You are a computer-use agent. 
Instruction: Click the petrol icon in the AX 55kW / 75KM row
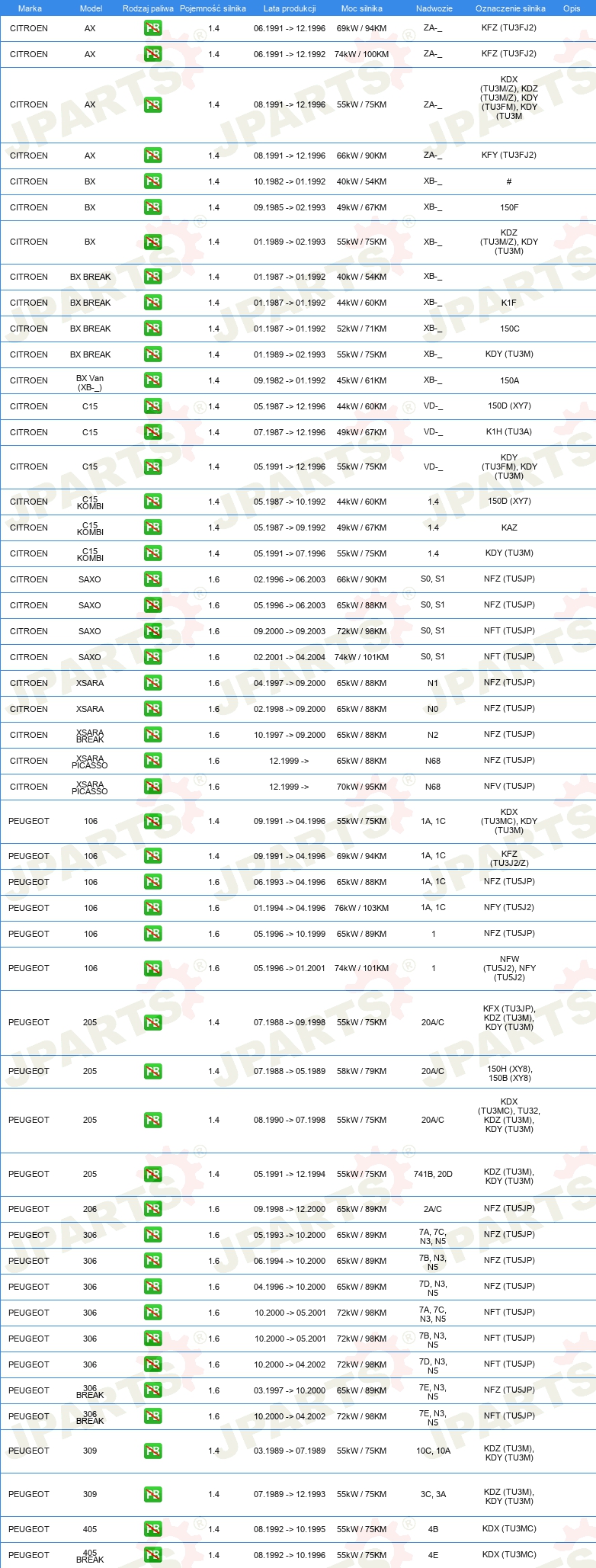click(152, 104)
